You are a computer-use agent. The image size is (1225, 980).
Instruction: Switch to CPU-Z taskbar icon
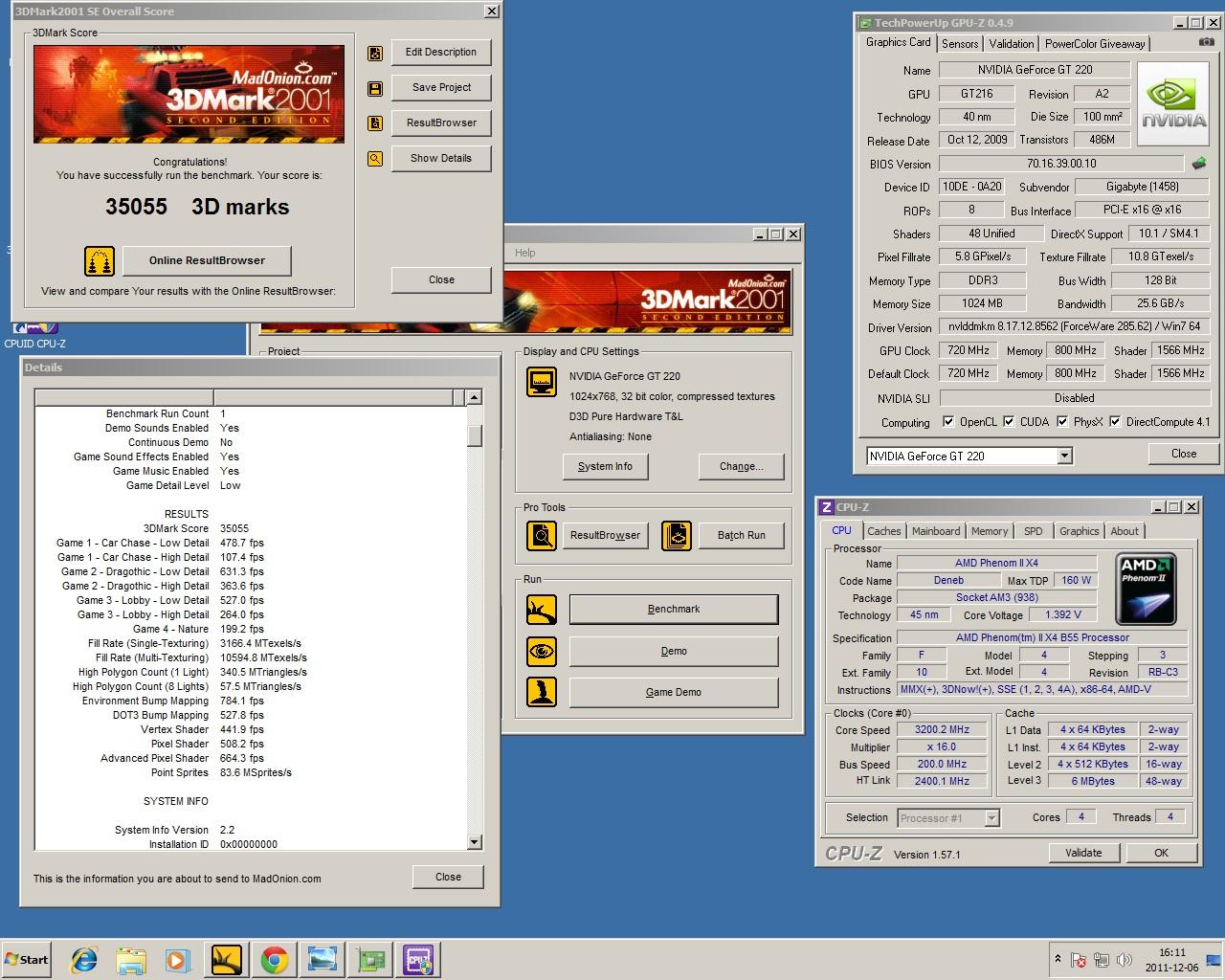418,959
